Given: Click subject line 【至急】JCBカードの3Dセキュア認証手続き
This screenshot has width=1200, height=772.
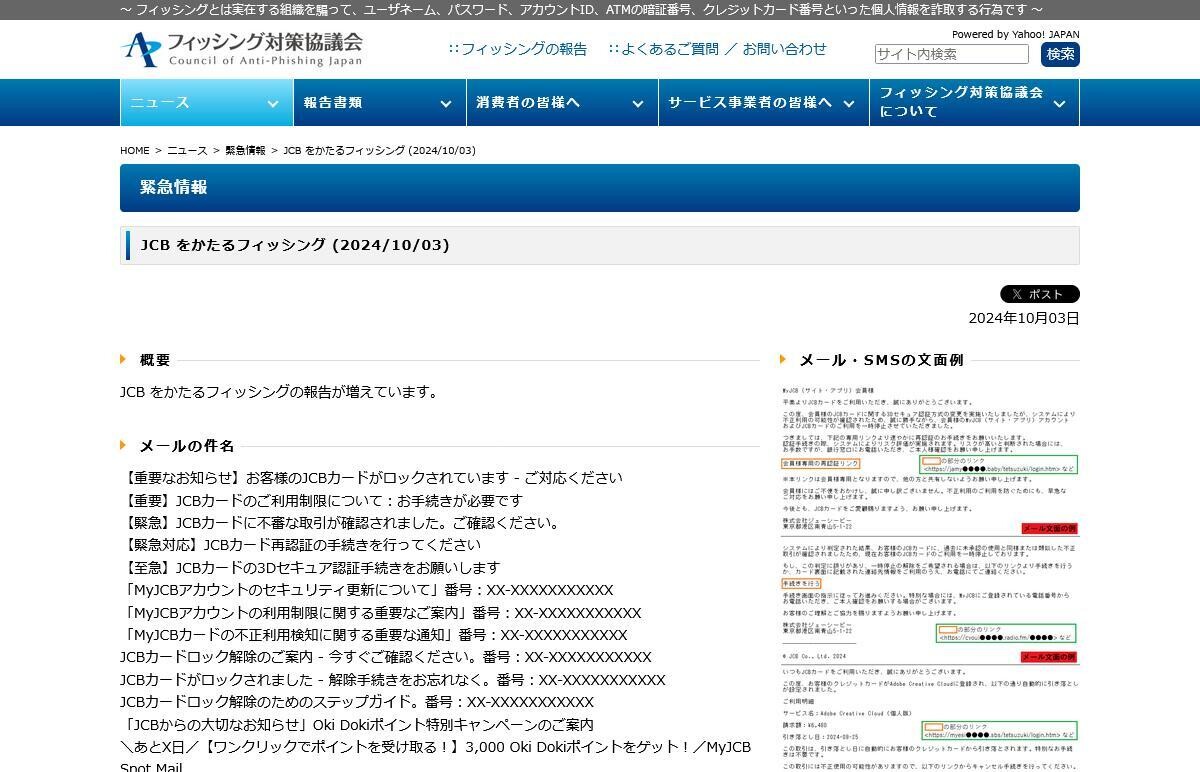Looking at the screenshot, I should (310, 568).
